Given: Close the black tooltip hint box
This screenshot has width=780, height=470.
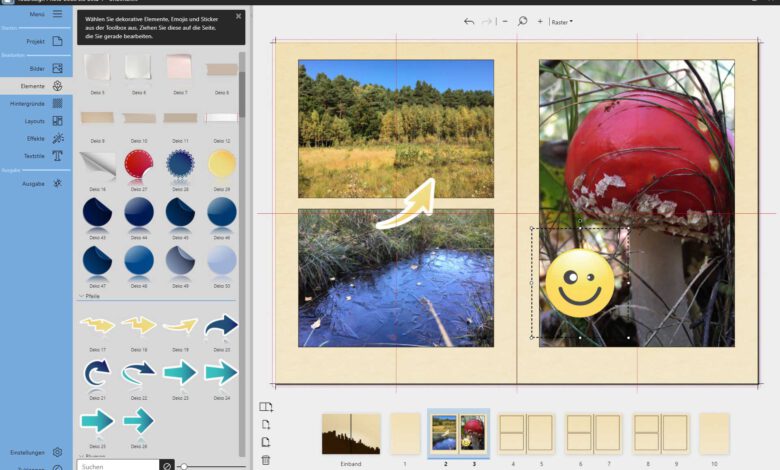Looking at the screenshot, I should pyautogui.click(x=239, y=16).
